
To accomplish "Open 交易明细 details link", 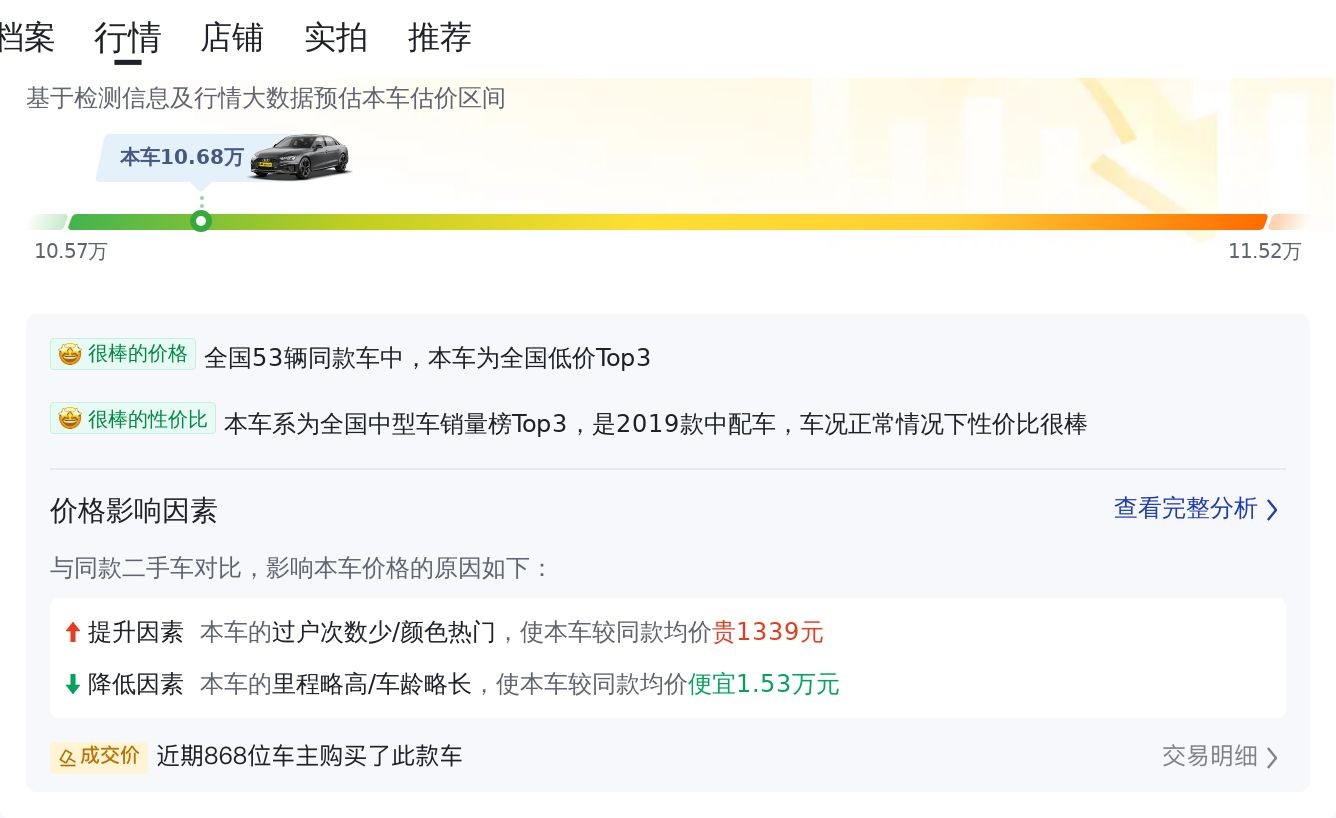I will pyautogui.click(x=1209, y=756).
